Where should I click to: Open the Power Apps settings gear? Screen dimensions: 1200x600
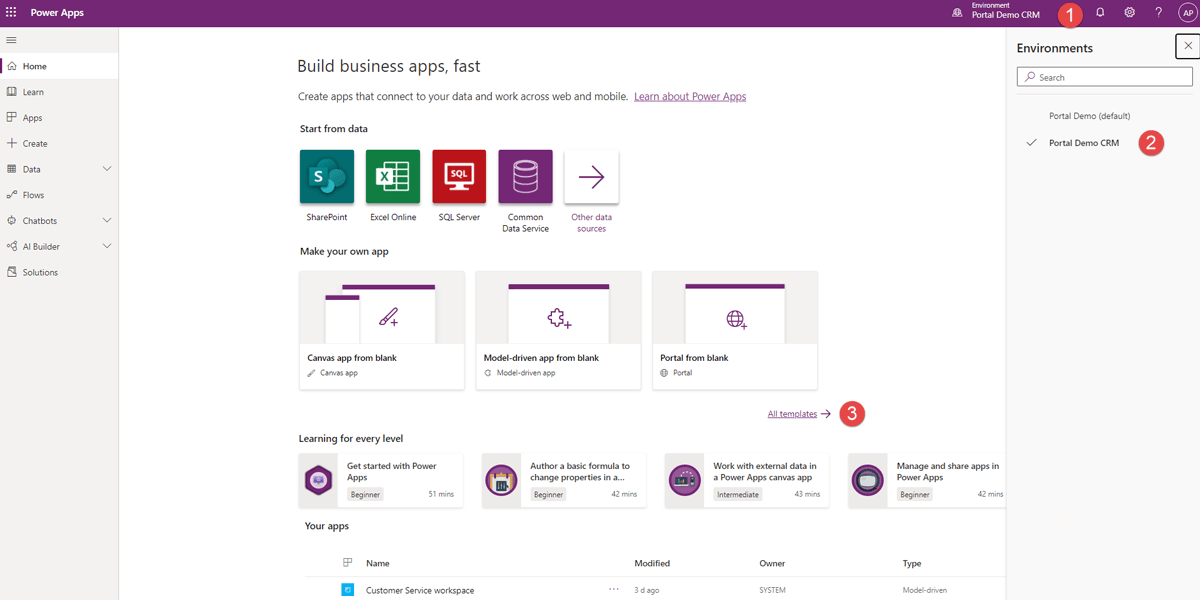pos(1129,12)
